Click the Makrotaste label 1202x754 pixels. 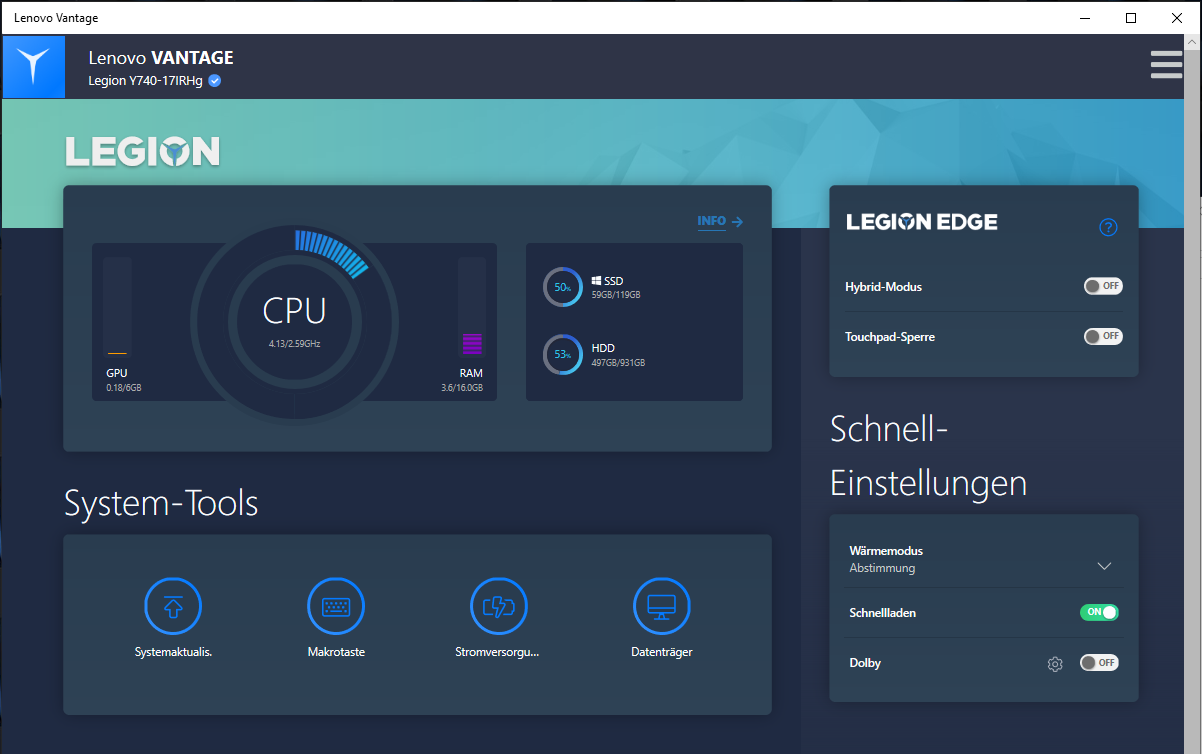(336, 652)
